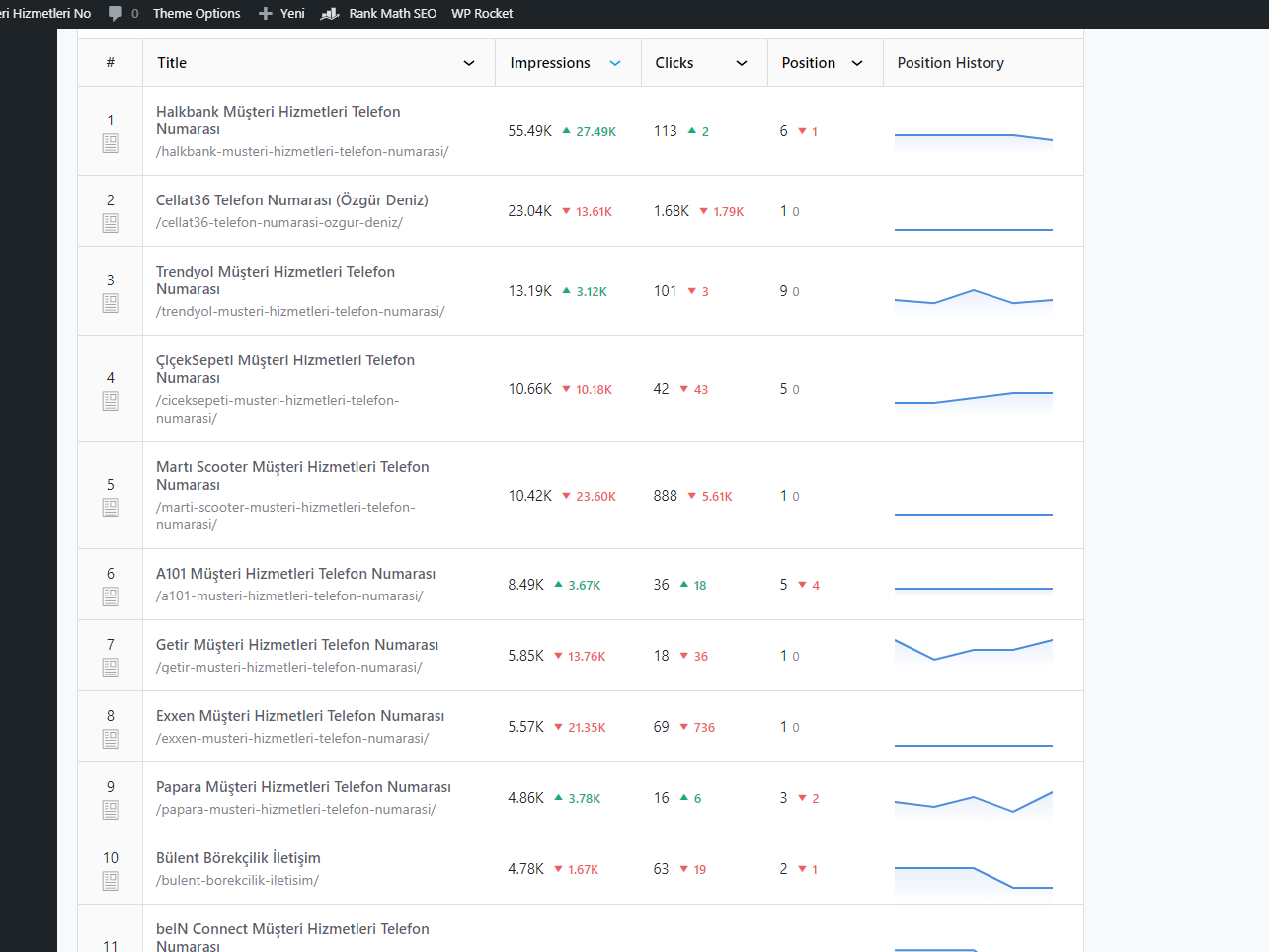The image size is (1269, 952).
Task: Open Rank Math SEO admin bar menu
Action: [x=392, y=13]
